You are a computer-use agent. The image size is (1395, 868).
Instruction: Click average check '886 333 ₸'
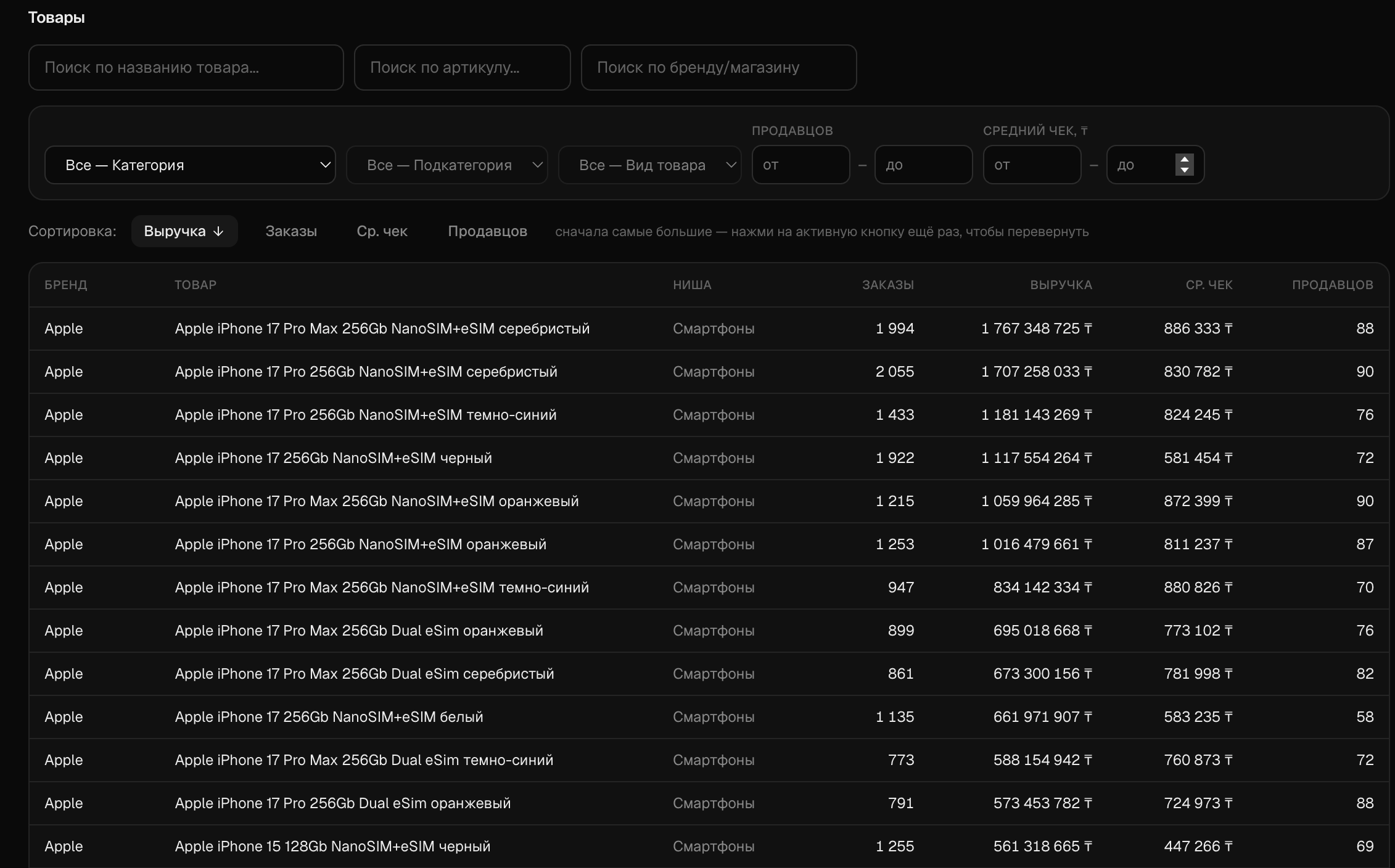(x=1198, y=329)
